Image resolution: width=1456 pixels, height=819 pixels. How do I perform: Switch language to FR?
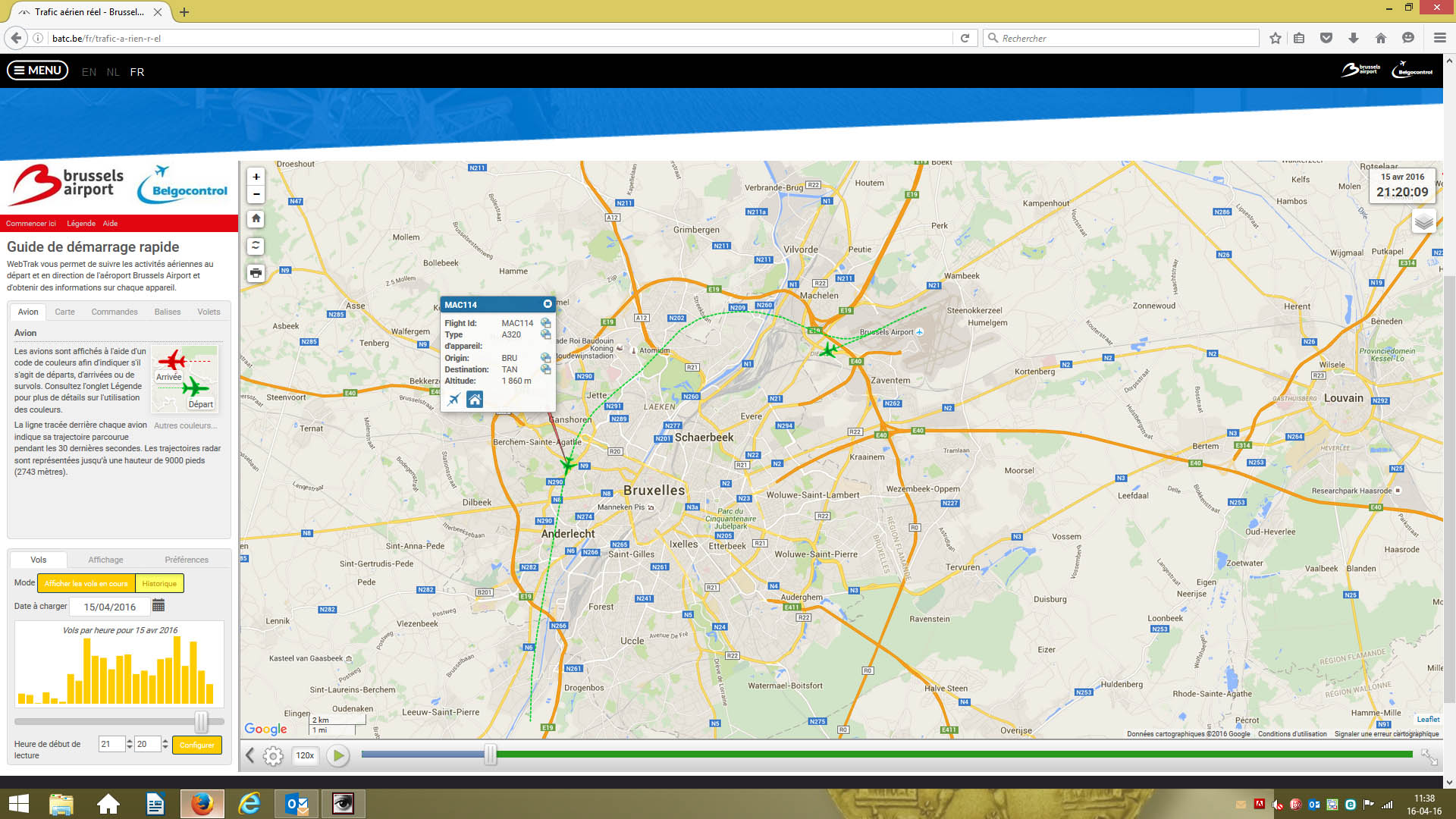tap(136, 72)
